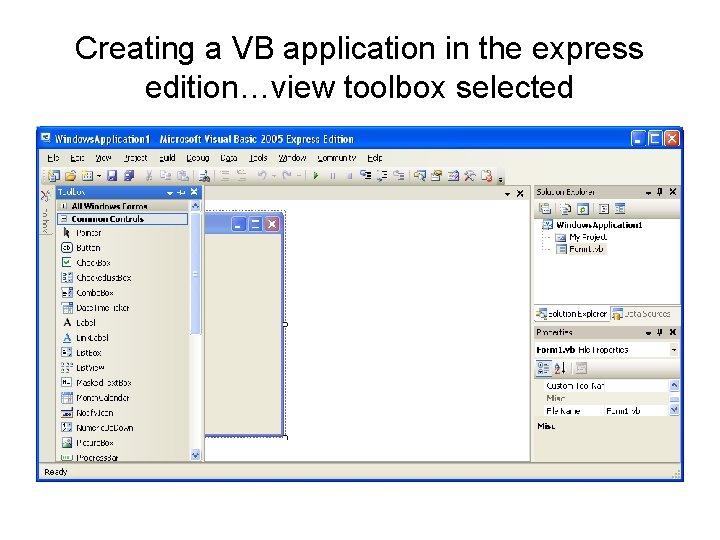The image size is (720, 540).
Task: Open the Community menu
Action: click(x=337, y=158)
